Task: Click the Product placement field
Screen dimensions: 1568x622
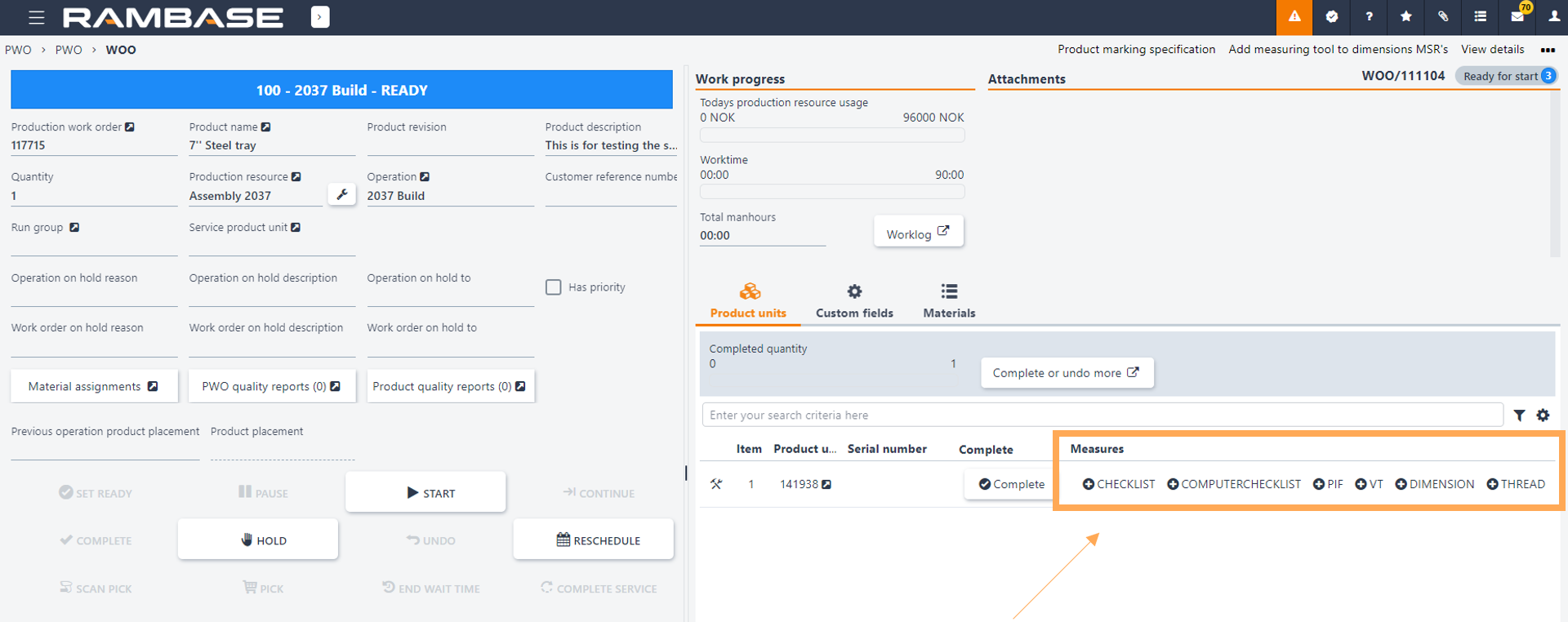Action: 282,451
